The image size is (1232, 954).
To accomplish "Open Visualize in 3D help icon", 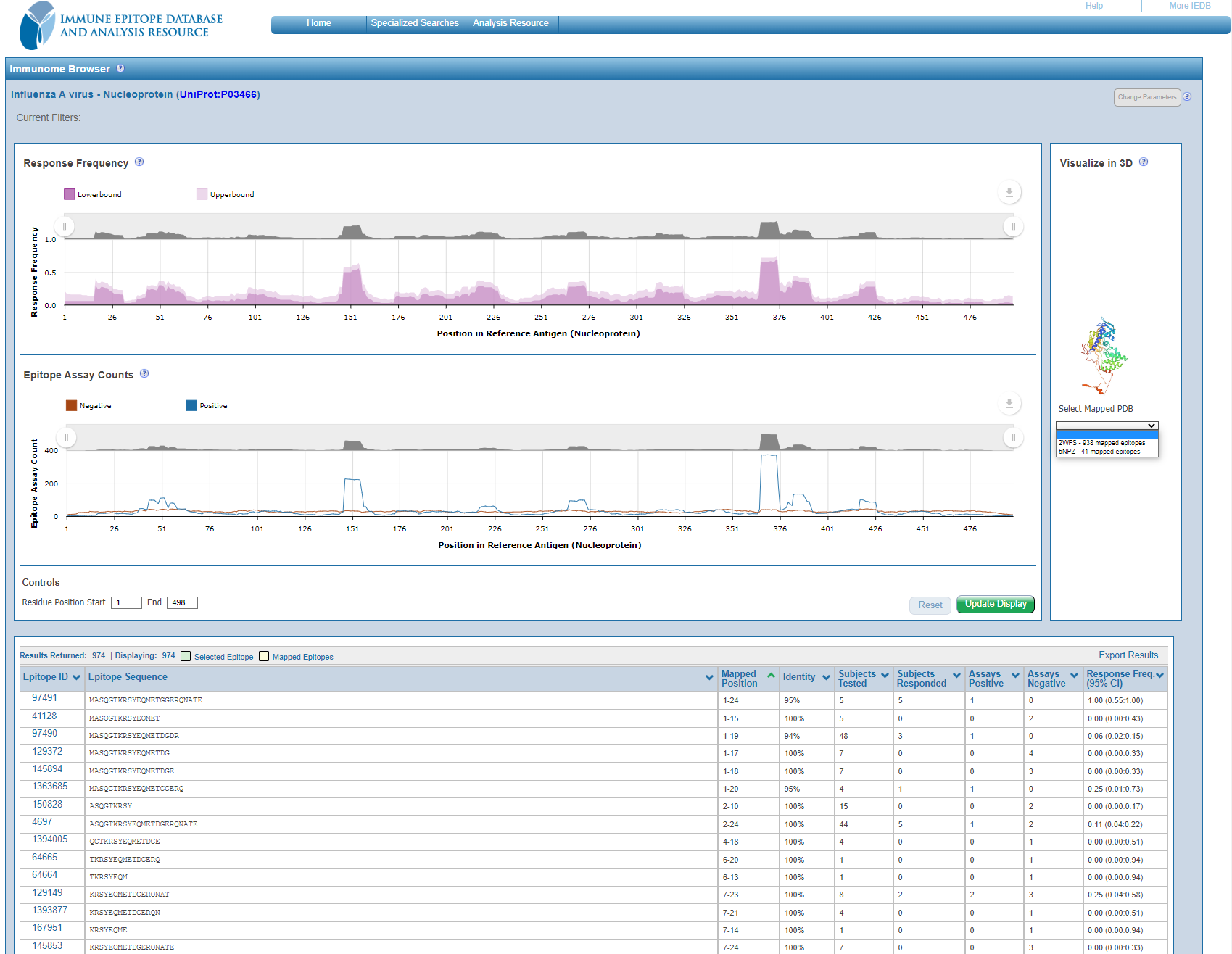I will point(1144,162).
